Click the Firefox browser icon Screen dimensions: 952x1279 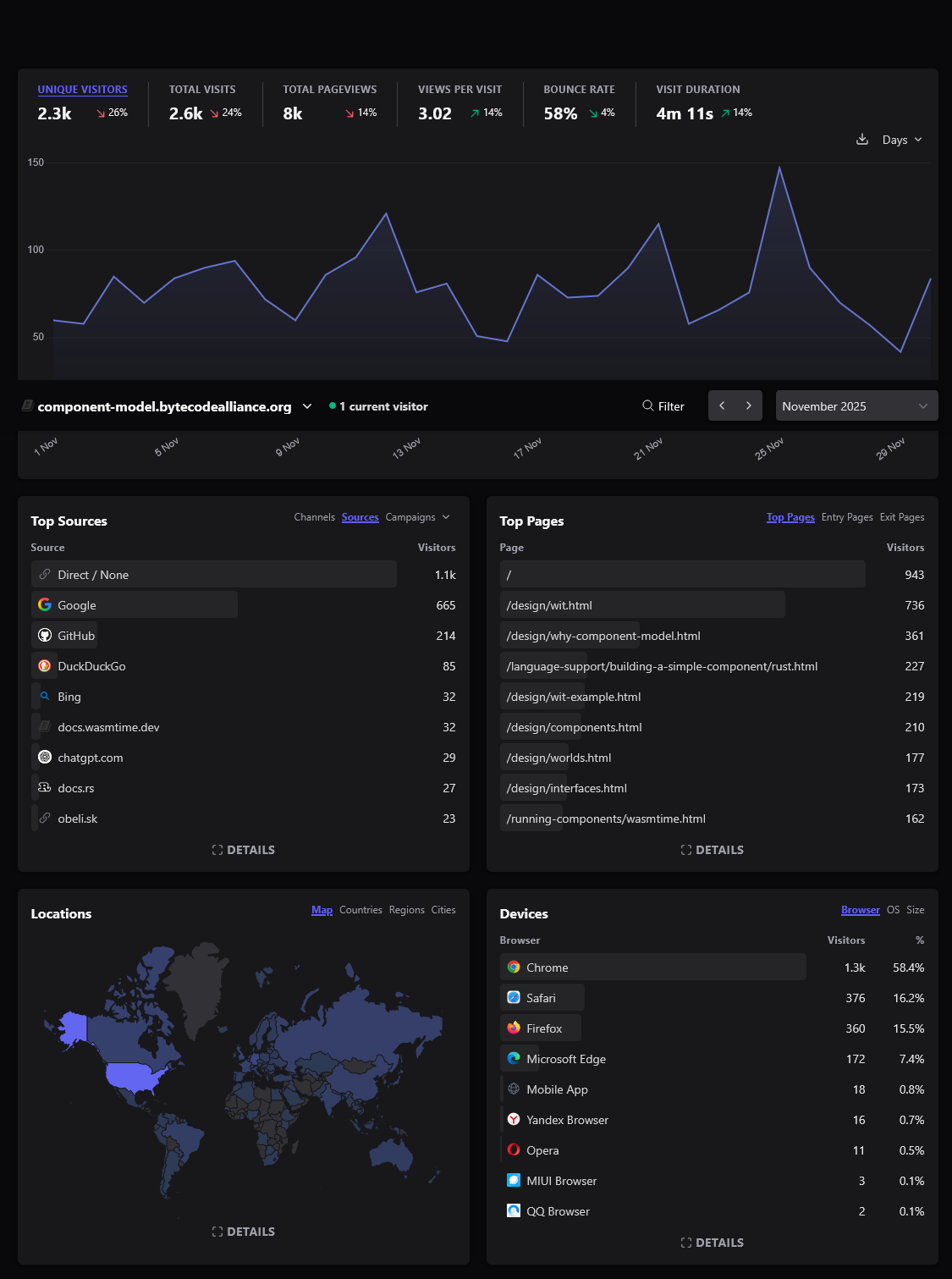point(514,1028)
